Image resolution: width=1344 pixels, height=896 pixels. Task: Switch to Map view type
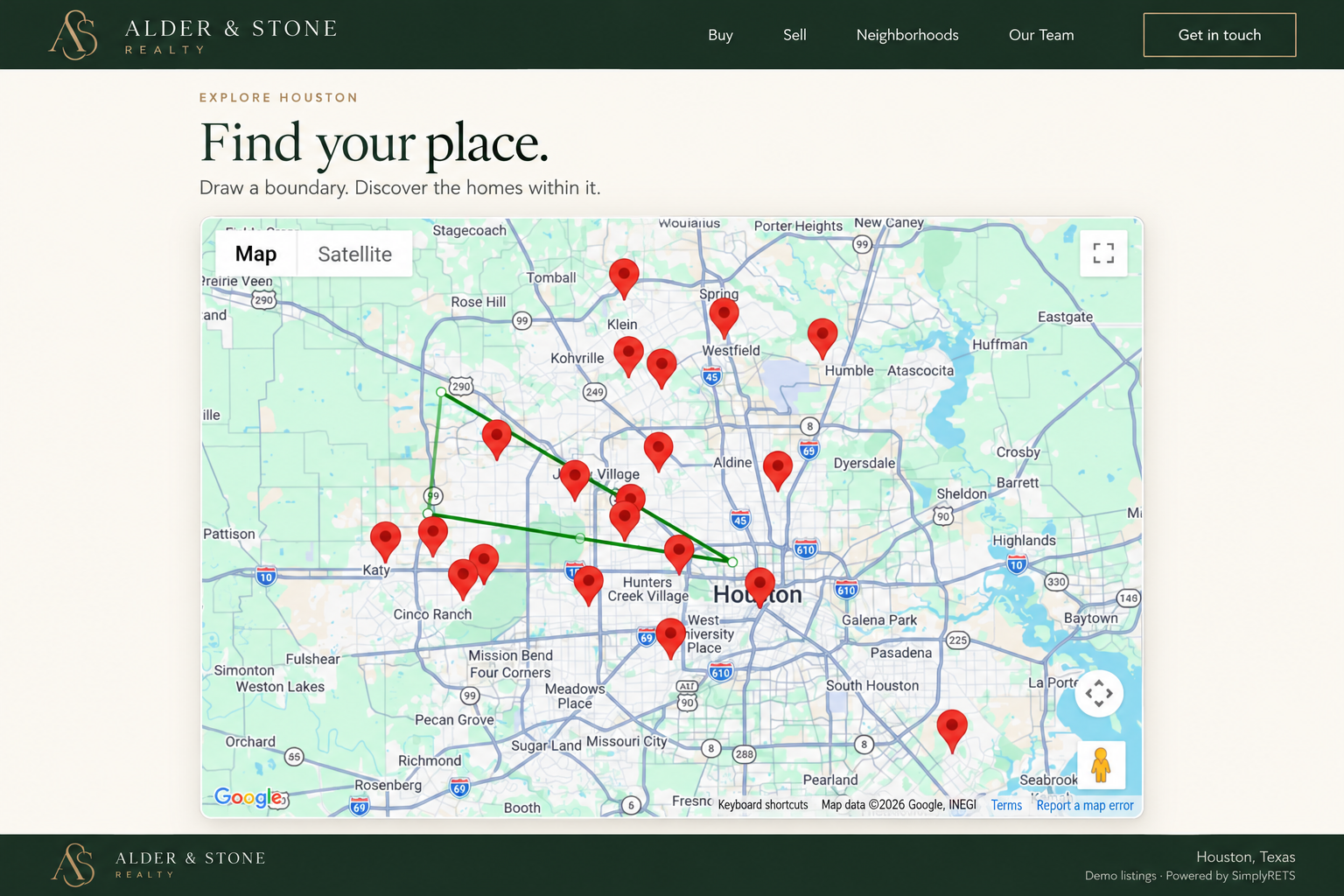tap(255, 254)
